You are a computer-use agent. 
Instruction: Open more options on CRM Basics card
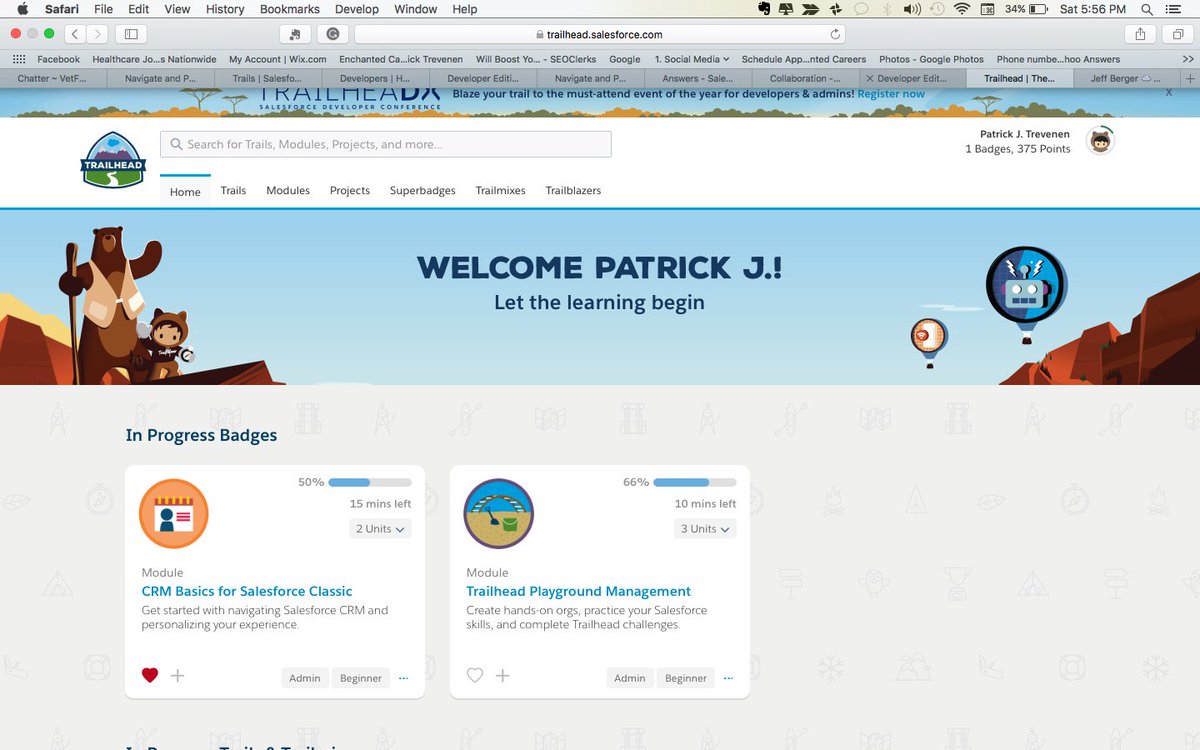click(403, 678)
